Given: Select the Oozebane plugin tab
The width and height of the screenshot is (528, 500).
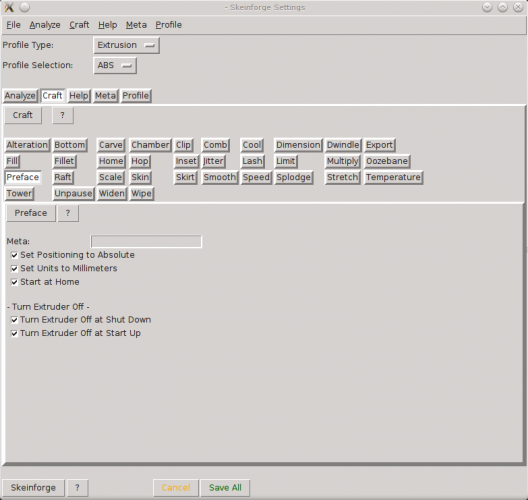Looking at the screenshot, I should [x=387, y=161].
